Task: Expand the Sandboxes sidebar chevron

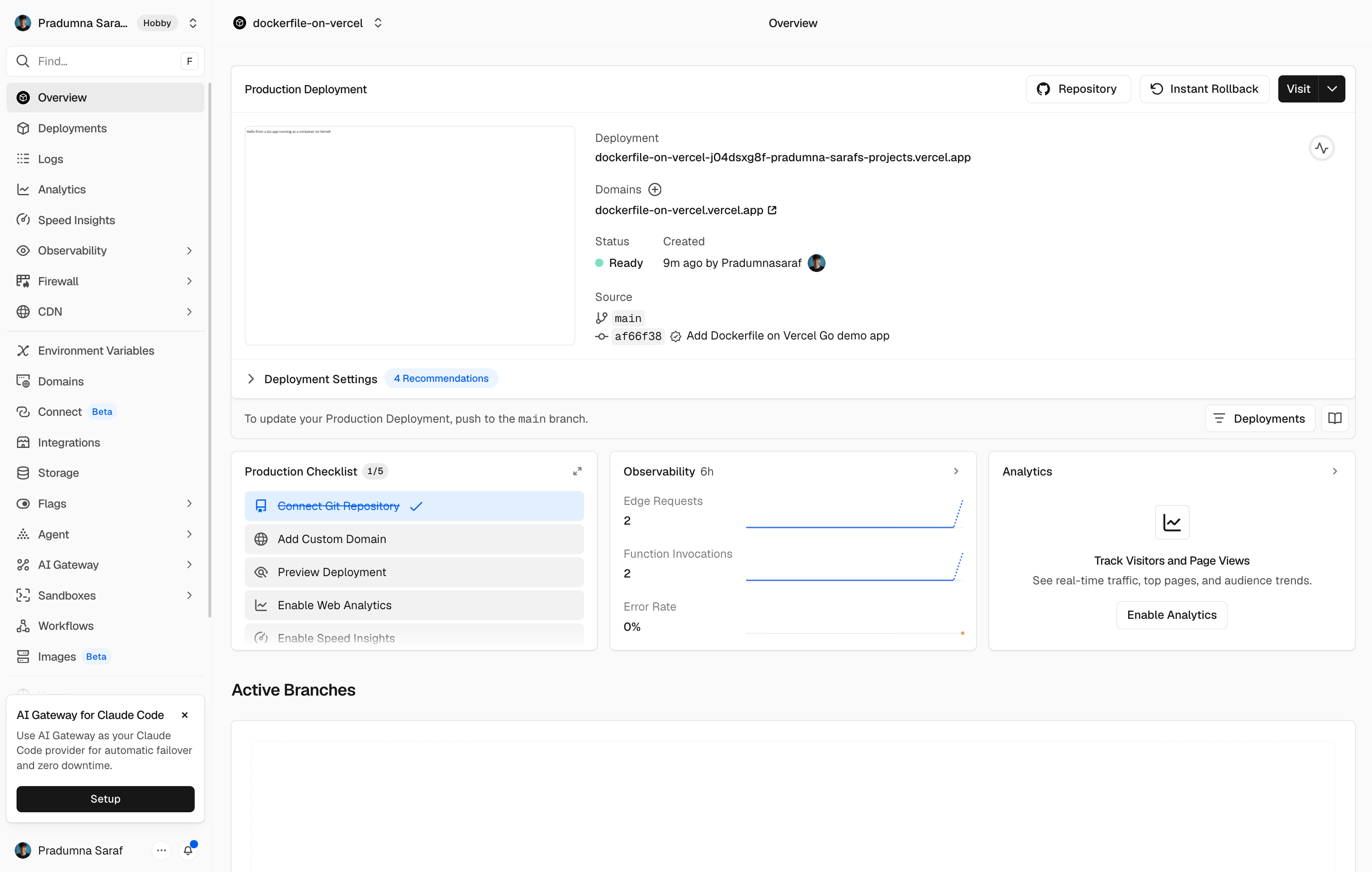Action: (189, 595)
